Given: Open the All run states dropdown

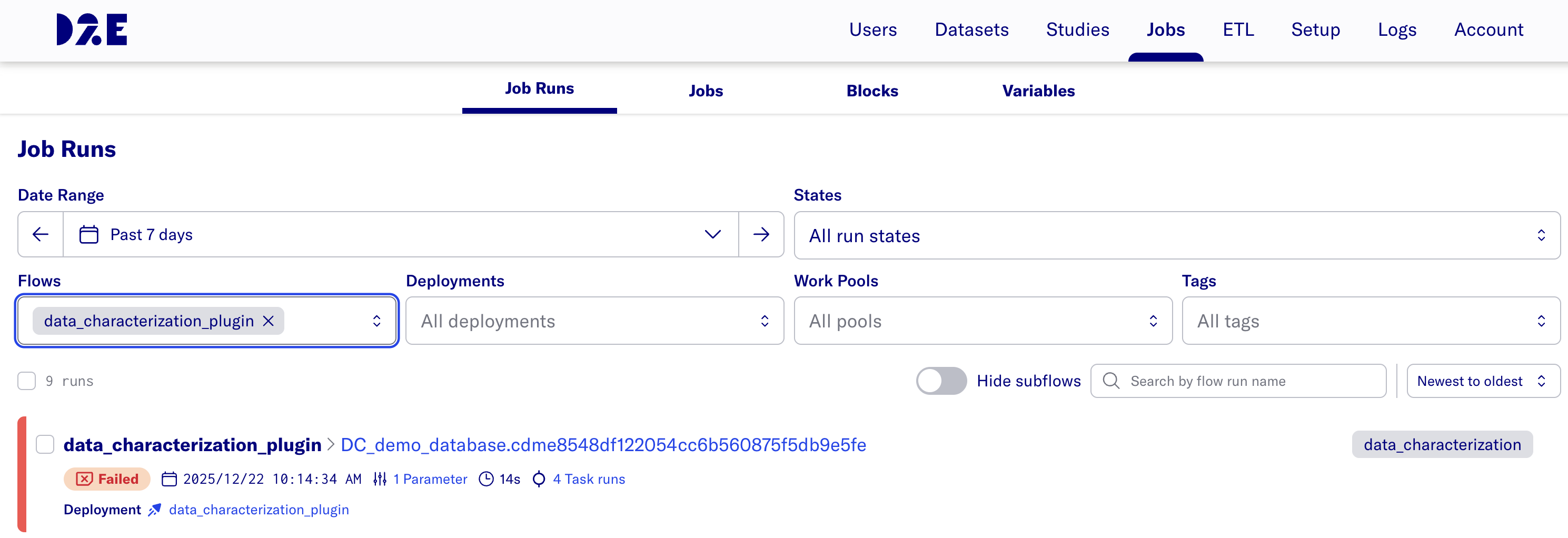Looking at the screenshot, I should pyautogui.click(x=1176, y=235).
